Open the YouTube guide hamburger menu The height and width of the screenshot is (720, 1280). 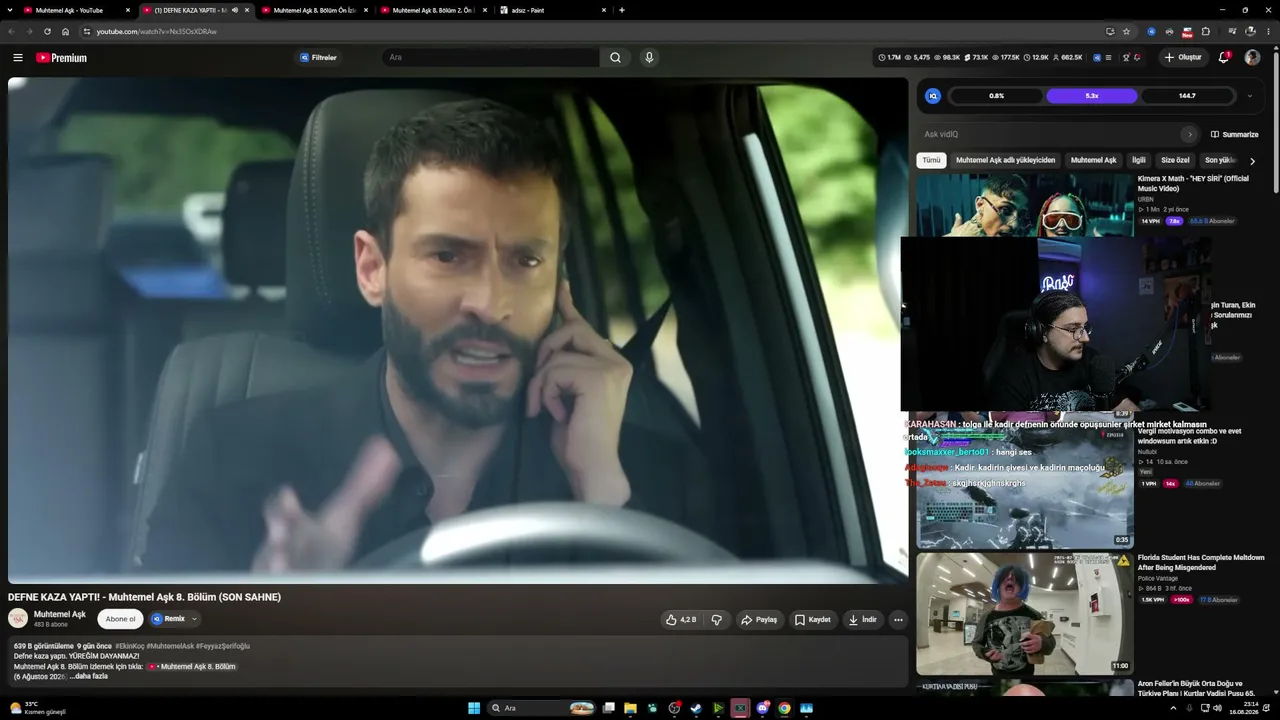(18, 58)
